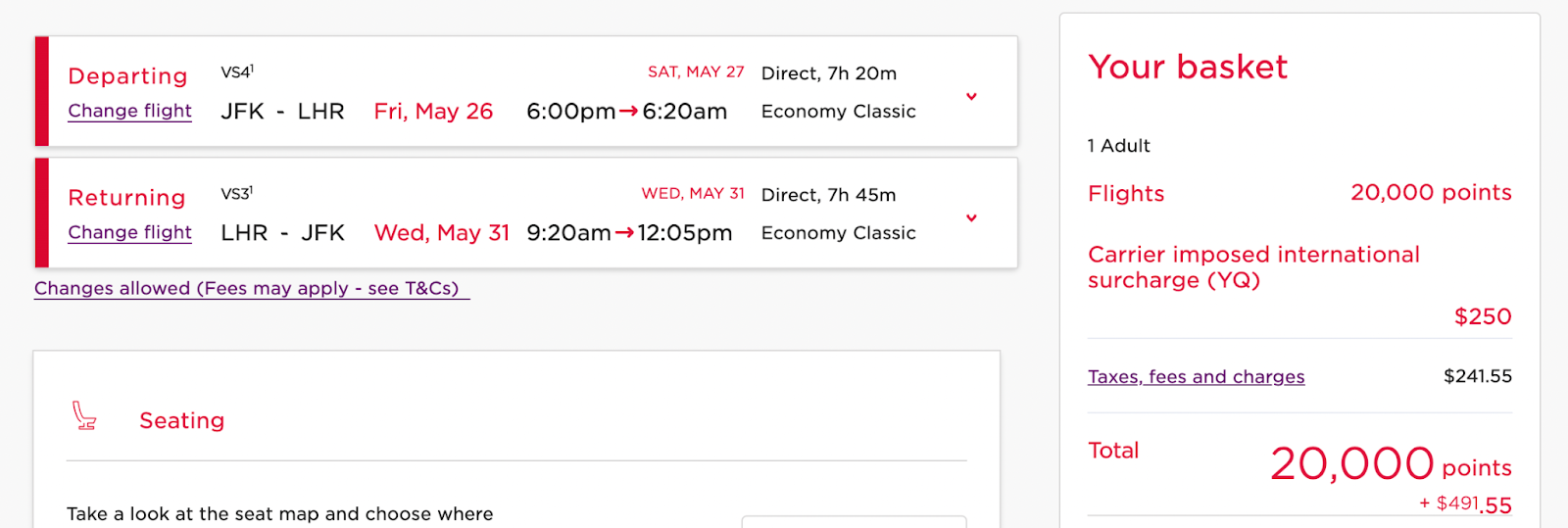Open Changes allowed T&Cs link

pyautogui.click(x=252, y=288)
